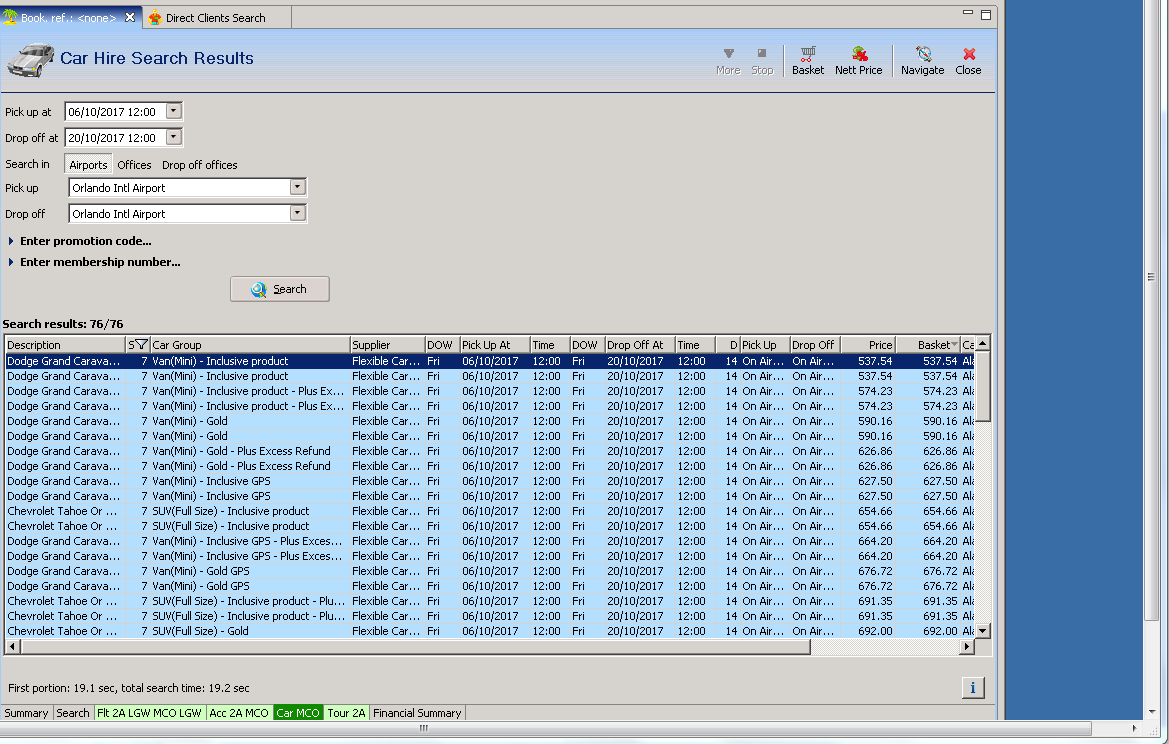Click the More arrow icon
This screenshot has height=744, width=1169.
728,54
